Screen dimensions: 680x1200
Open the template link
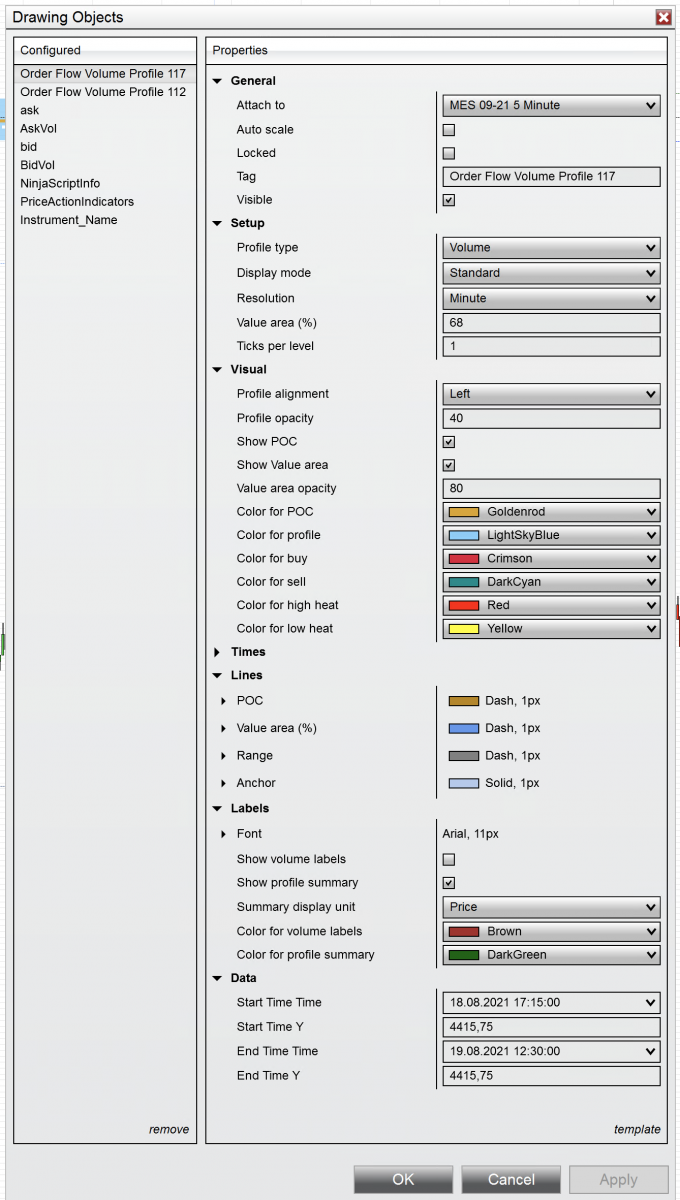click(x=637, y=1129)
